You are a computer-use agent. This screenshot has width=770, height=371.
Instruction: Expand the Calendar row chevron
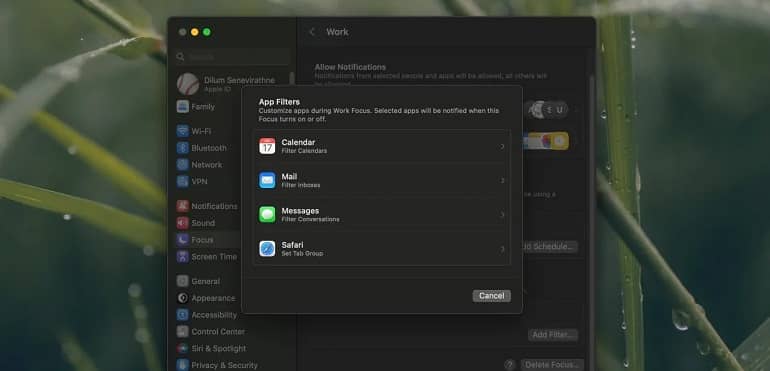point(502,146)
